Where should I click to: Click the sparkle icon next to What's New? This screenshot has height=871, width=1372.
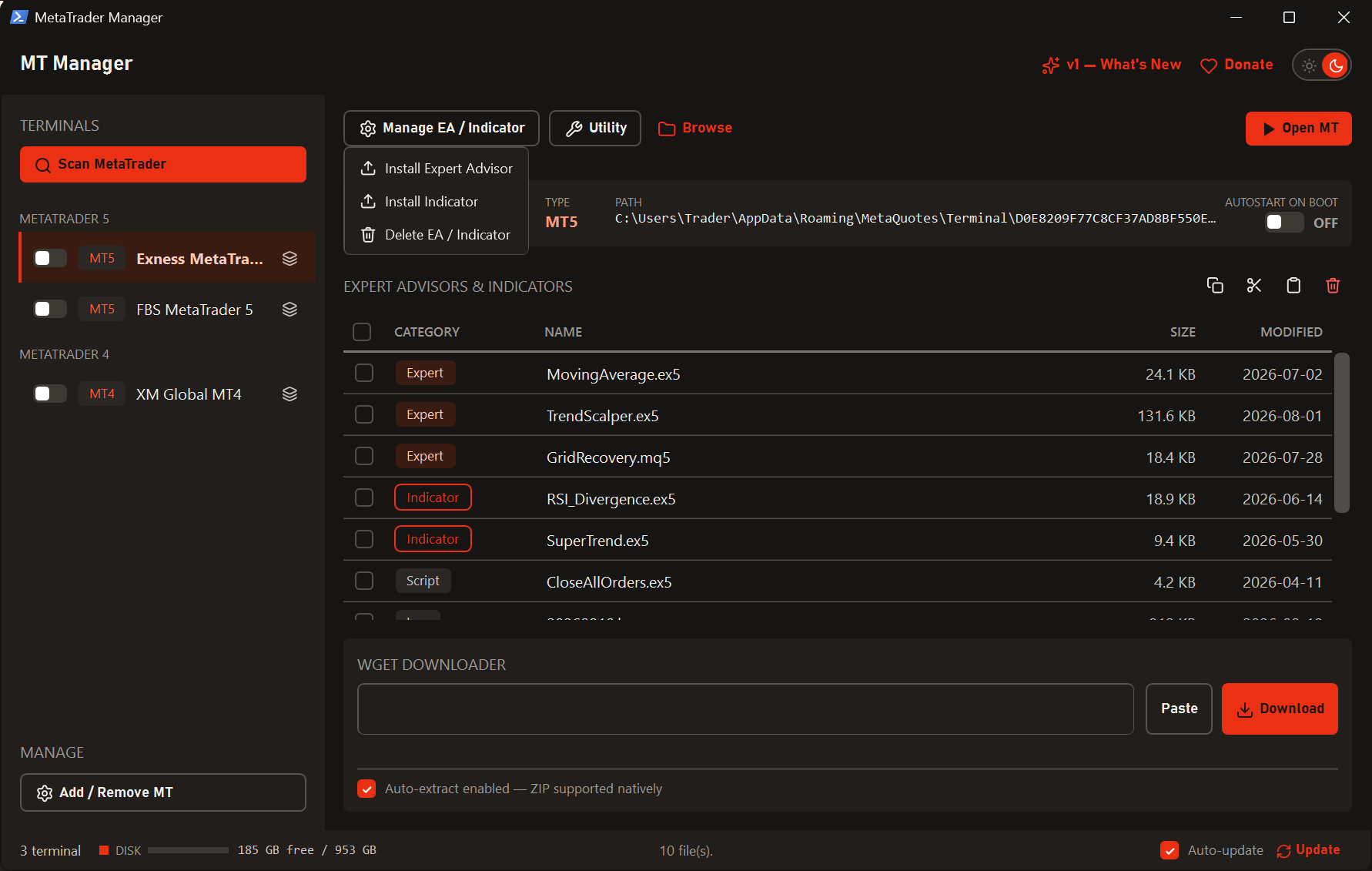click(x=1050, y=65)
